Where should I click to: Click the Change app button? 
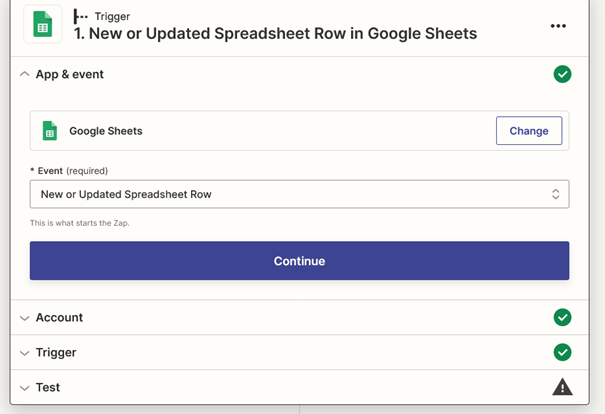pos(529,131)
